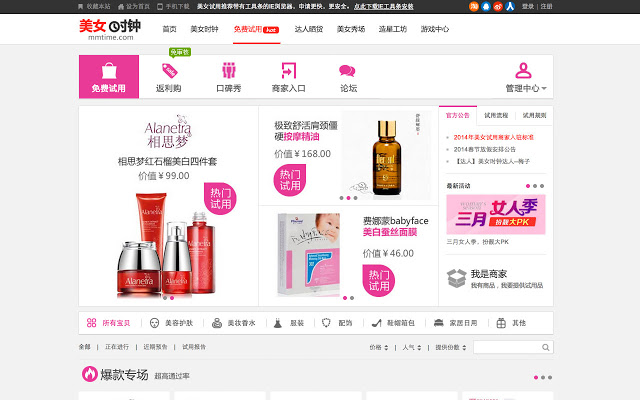Switch to 试用流程 tab

(x=496, y=116)
